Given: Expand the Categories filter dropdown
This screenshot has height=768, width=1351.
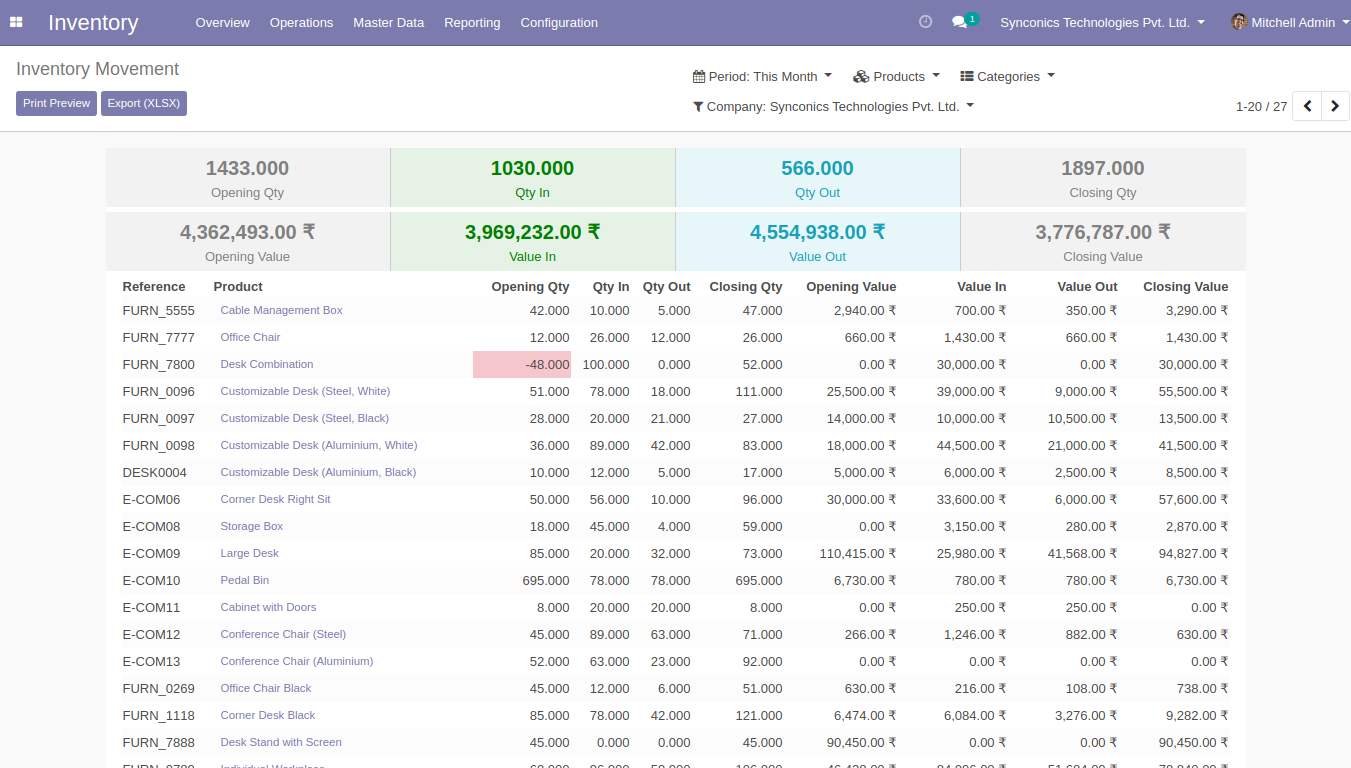Looking at the screenshot, I should (1007, 77).
